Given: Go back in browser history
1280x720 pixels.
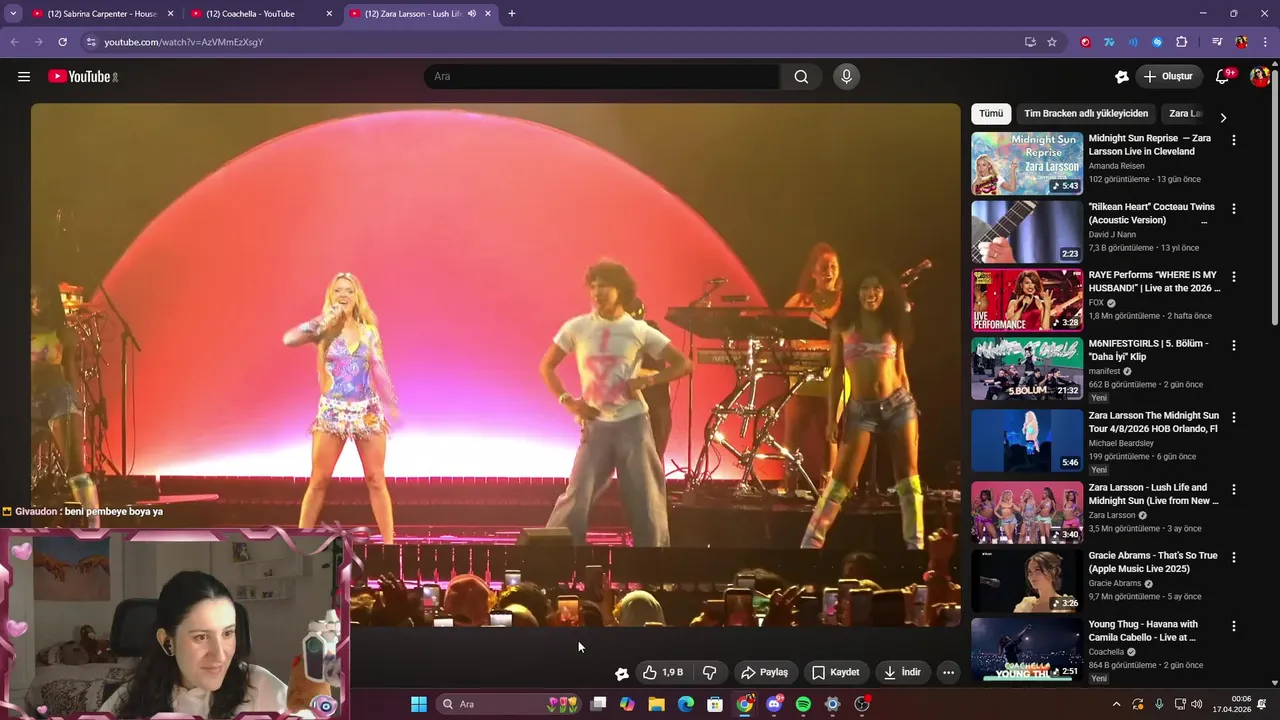Looking at the screenshot, I should pos(14,42).
